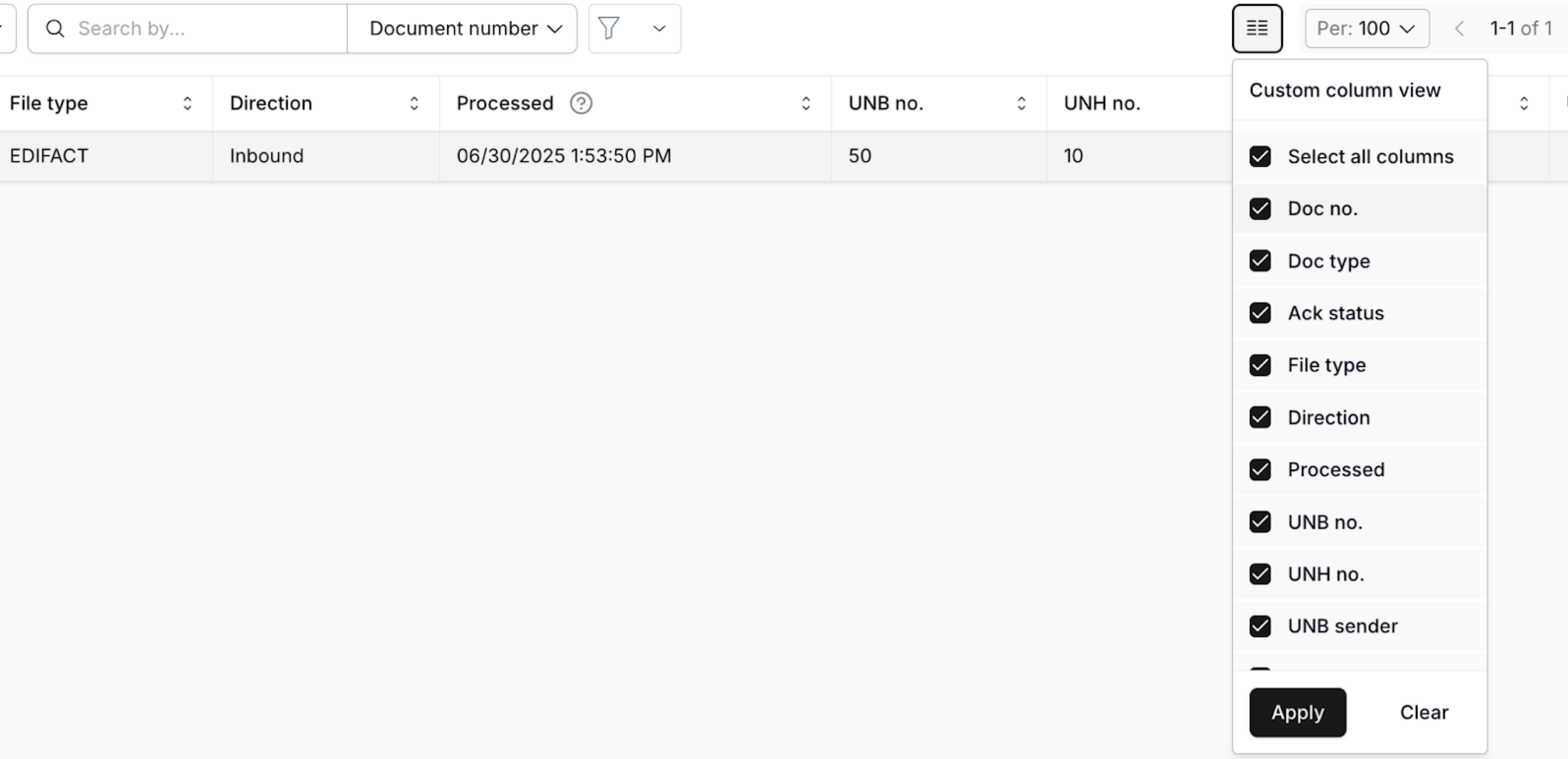
Task: Open the custom column view icon
Action: coord(1257,28)
